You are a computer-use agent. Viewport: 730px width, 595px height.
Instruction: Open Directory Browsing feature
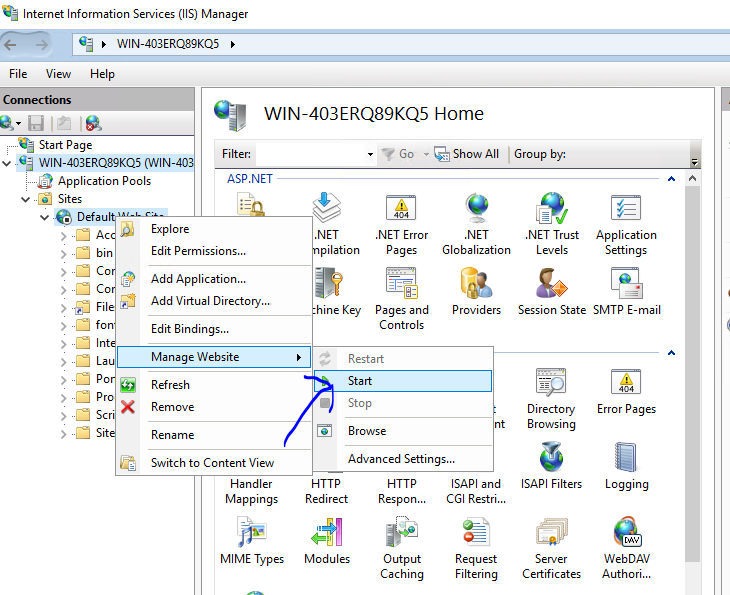point(551,399)
